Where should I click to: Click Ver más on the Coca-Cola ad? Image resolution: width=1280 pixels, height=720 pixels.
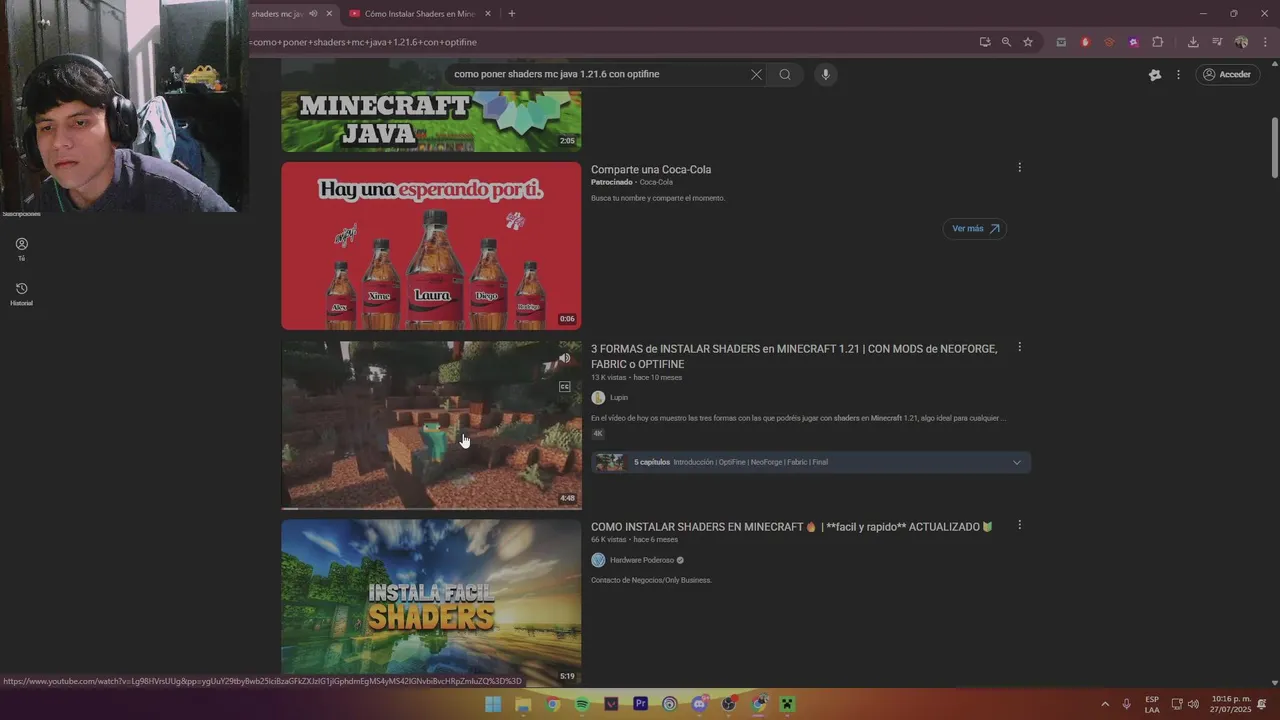point(974,228)
